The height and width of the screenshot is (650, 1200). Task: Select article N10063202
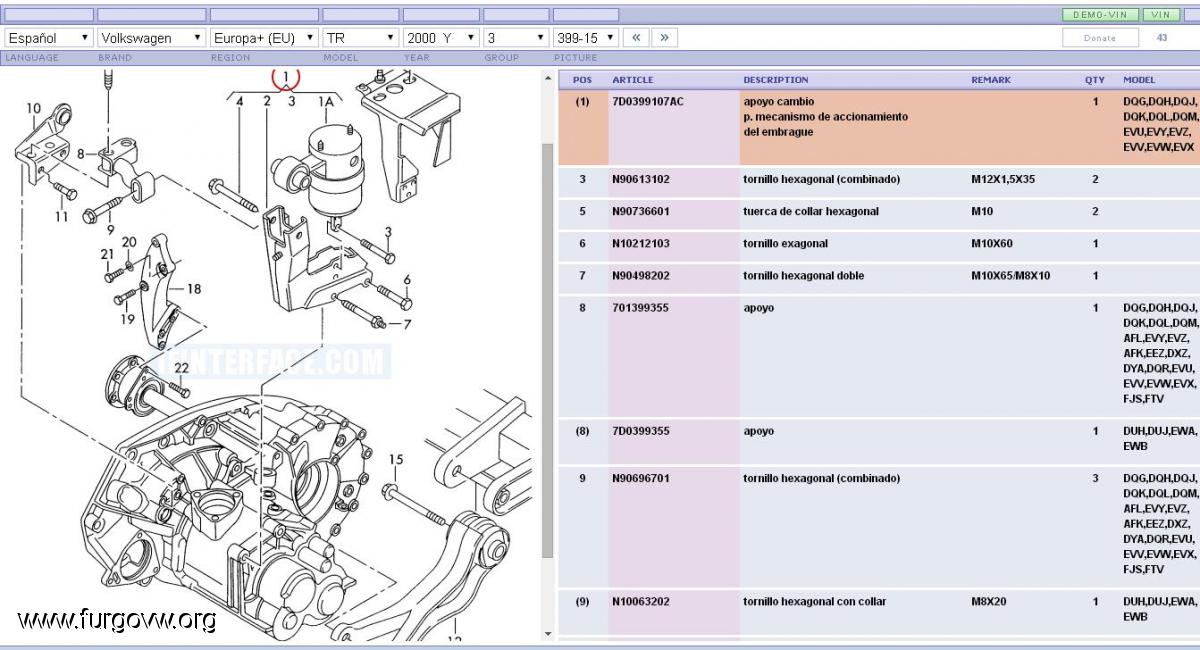coord(641,601)
